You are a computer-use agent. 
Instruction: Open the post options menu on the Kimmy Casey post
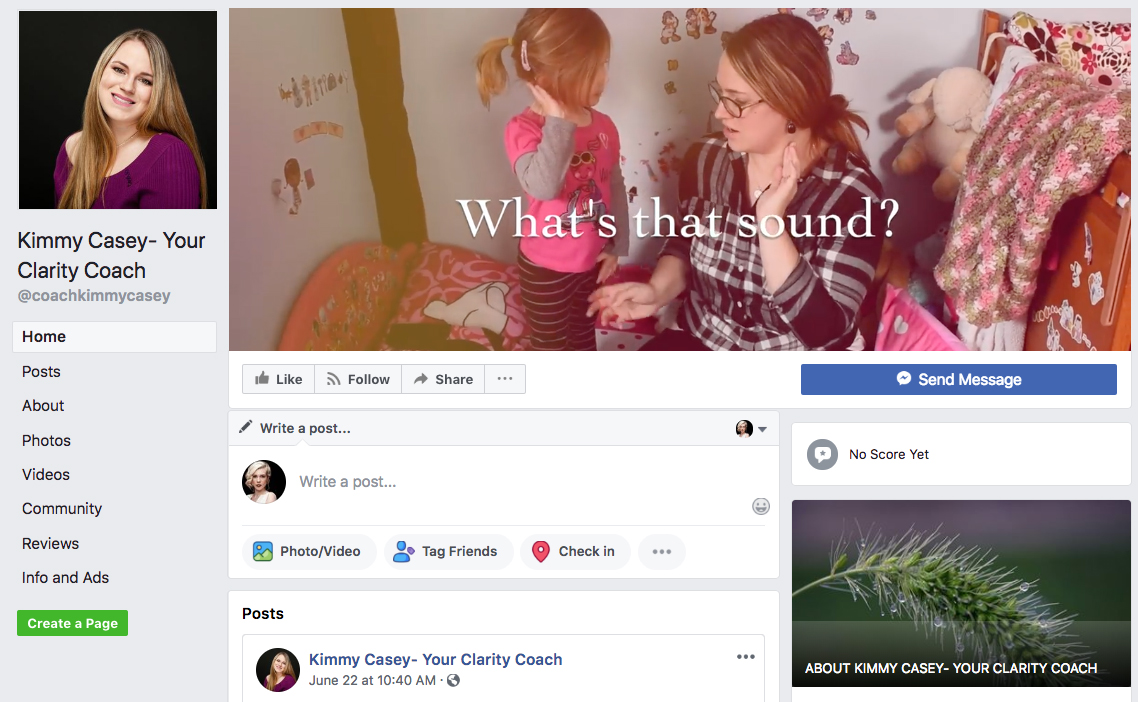coord(745,657)
